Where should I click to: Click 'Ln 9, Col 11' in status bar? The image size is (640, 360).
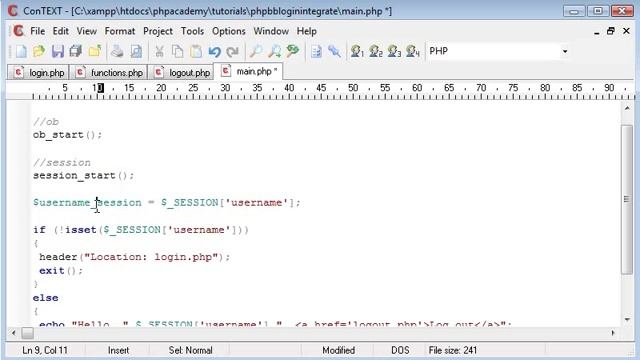[45, 351]
